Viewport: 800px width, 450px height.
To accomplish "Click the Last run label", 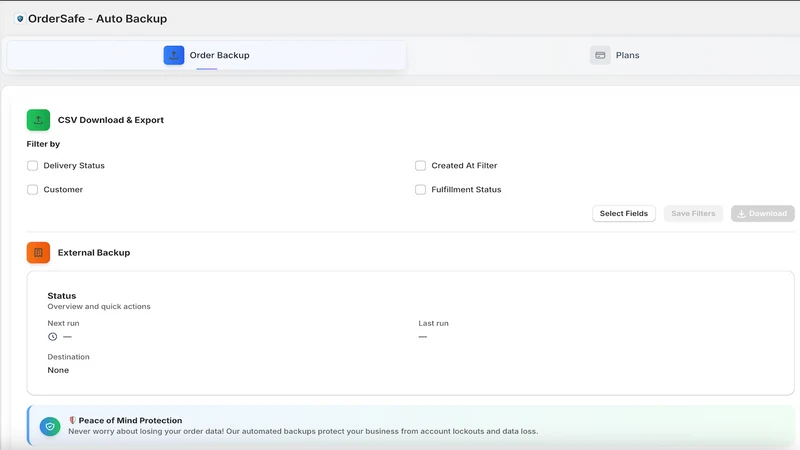I will coord(434,323).
